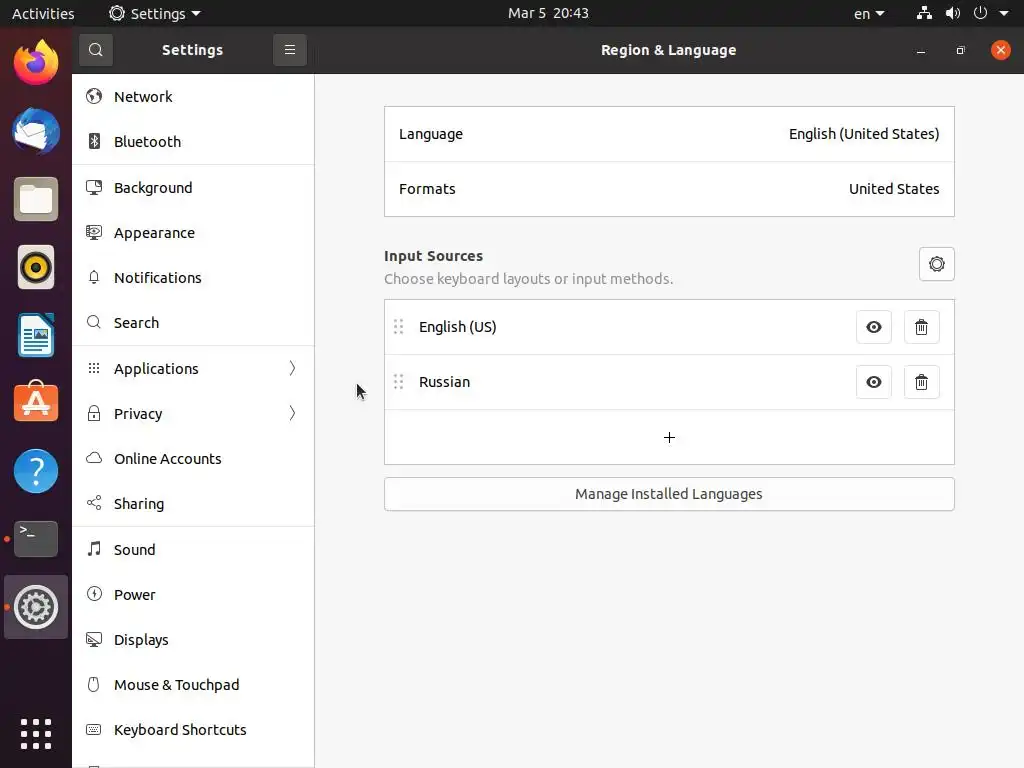Open the en keyboard layout dropdown

[x=868, y=14]
